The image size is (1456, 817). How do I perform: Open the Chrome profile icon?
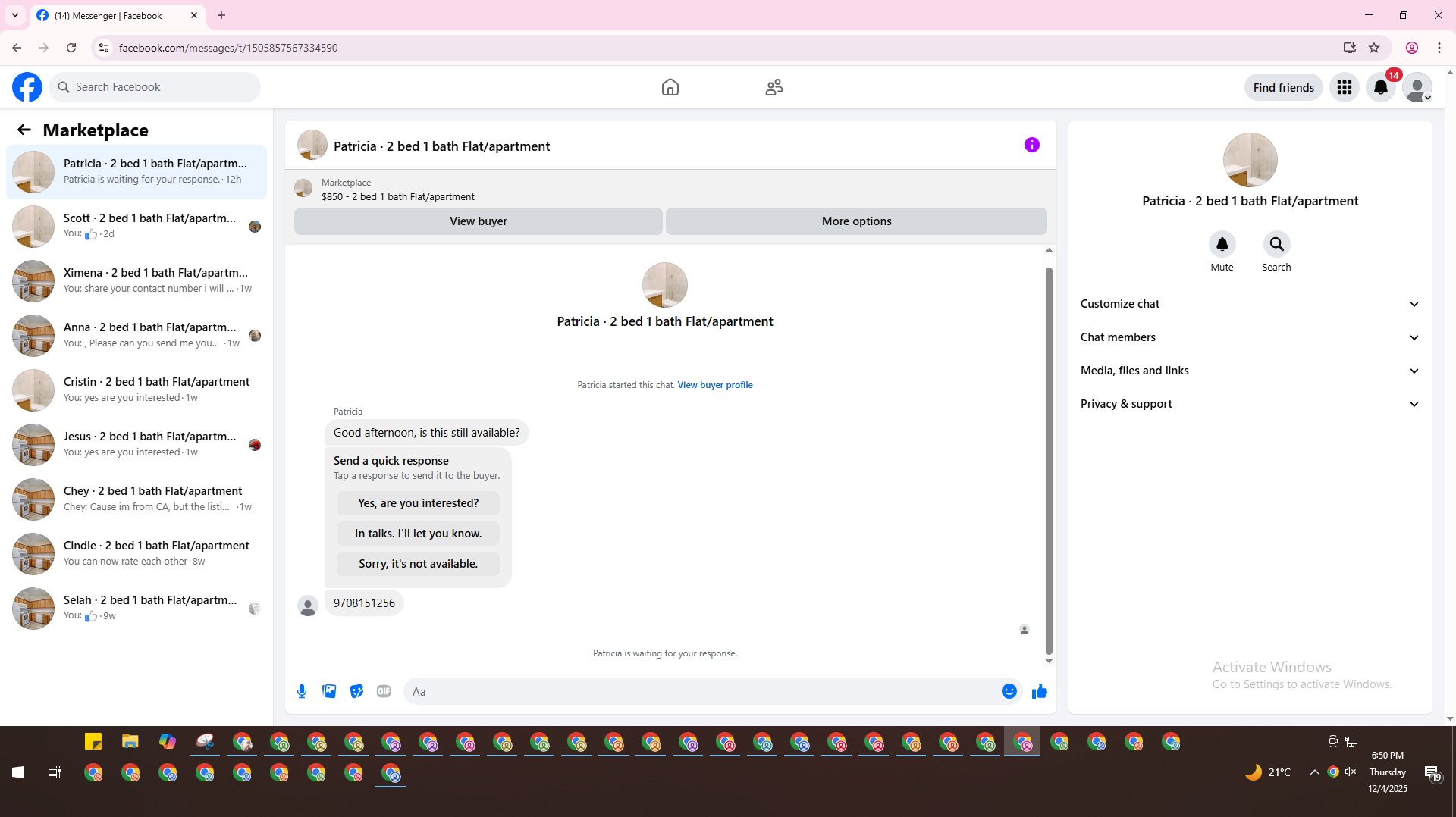click(1412, 48)
